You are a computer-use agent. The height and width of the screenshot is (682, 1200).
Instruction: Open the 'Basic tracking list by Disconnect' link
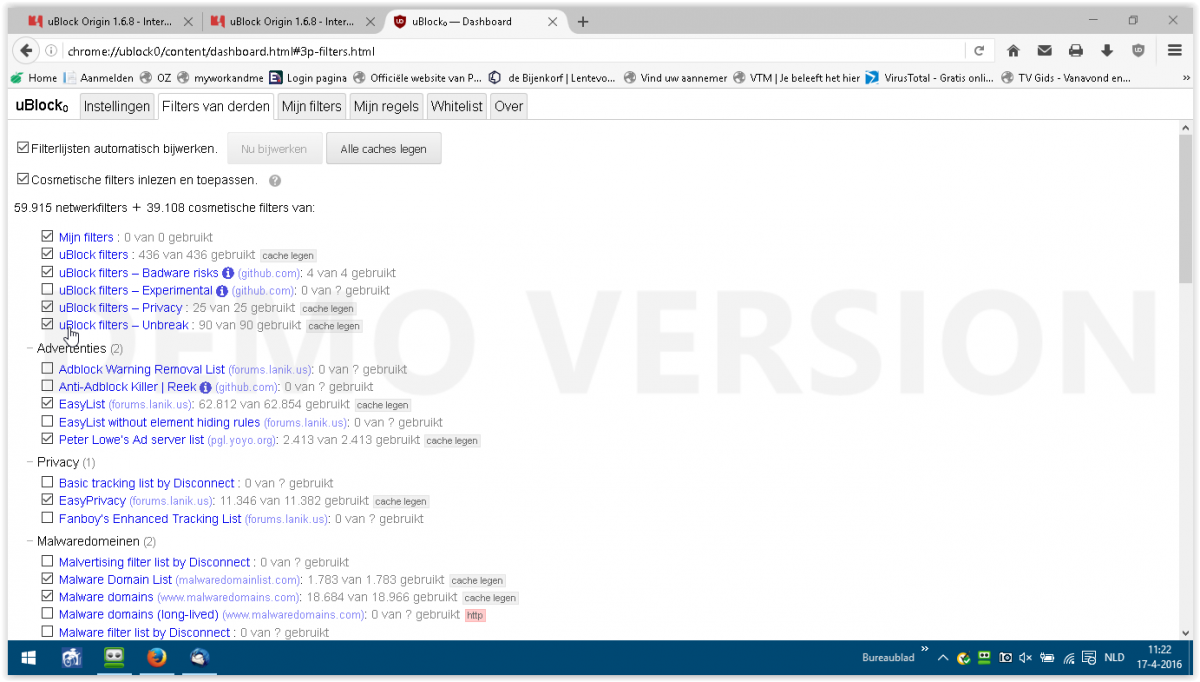147,483
